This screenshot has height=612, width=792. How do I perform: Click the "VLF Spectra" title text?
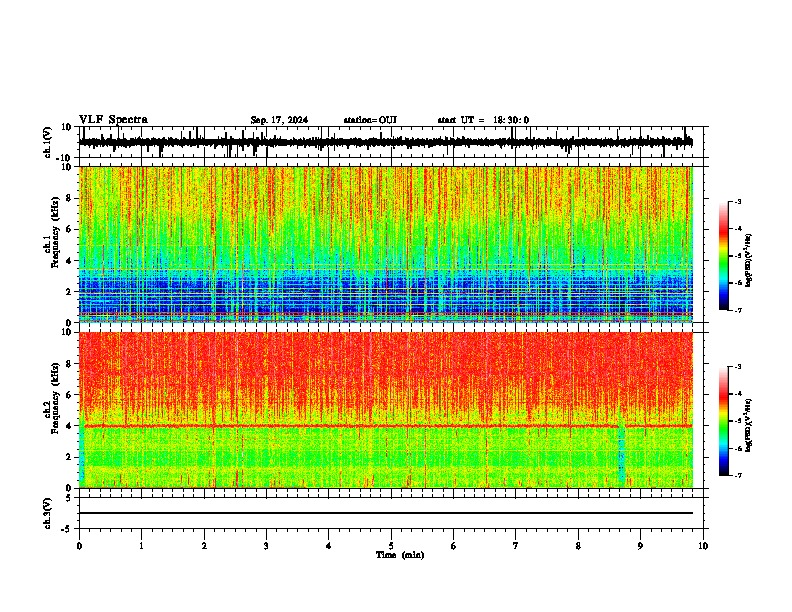pyautogui.click(x=113, y=120)
